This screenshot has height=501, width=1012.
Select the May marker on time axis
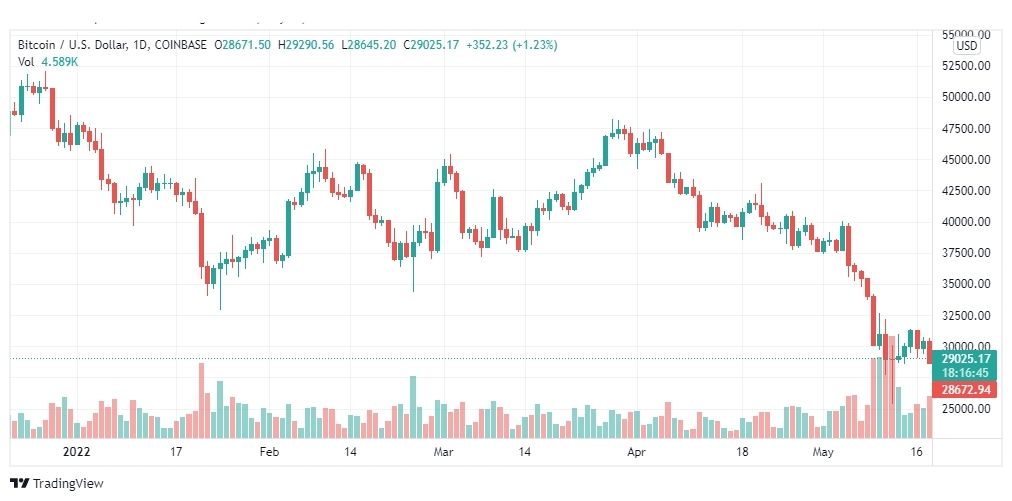pos(822,452)
